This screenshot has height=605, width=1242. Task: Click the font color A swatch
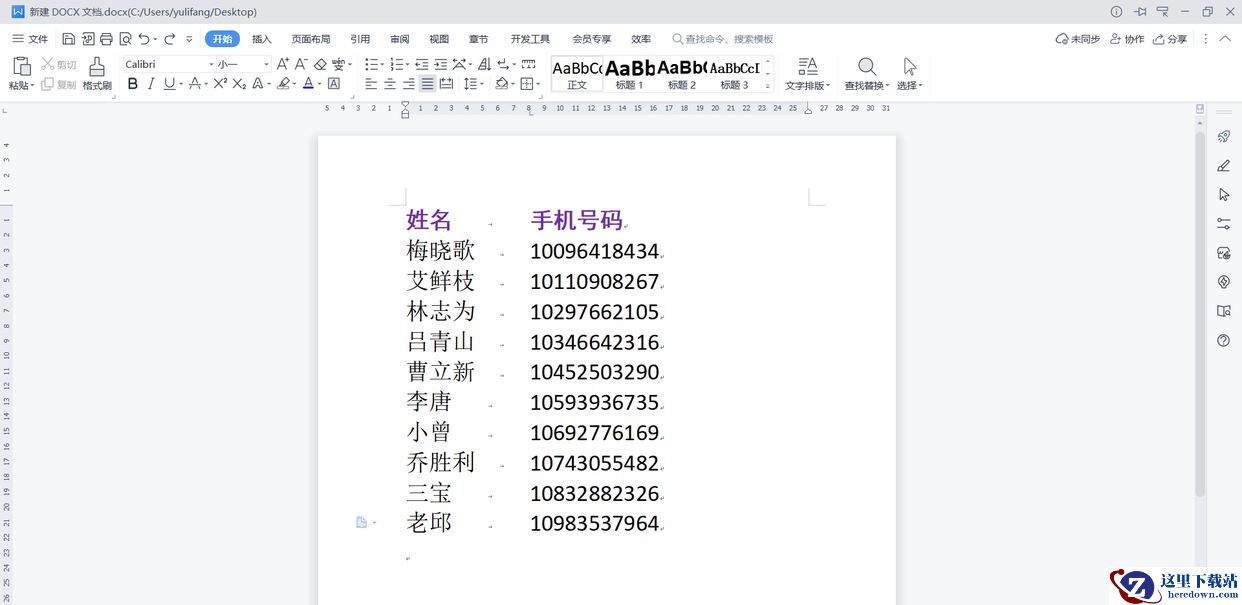point(308,84)
